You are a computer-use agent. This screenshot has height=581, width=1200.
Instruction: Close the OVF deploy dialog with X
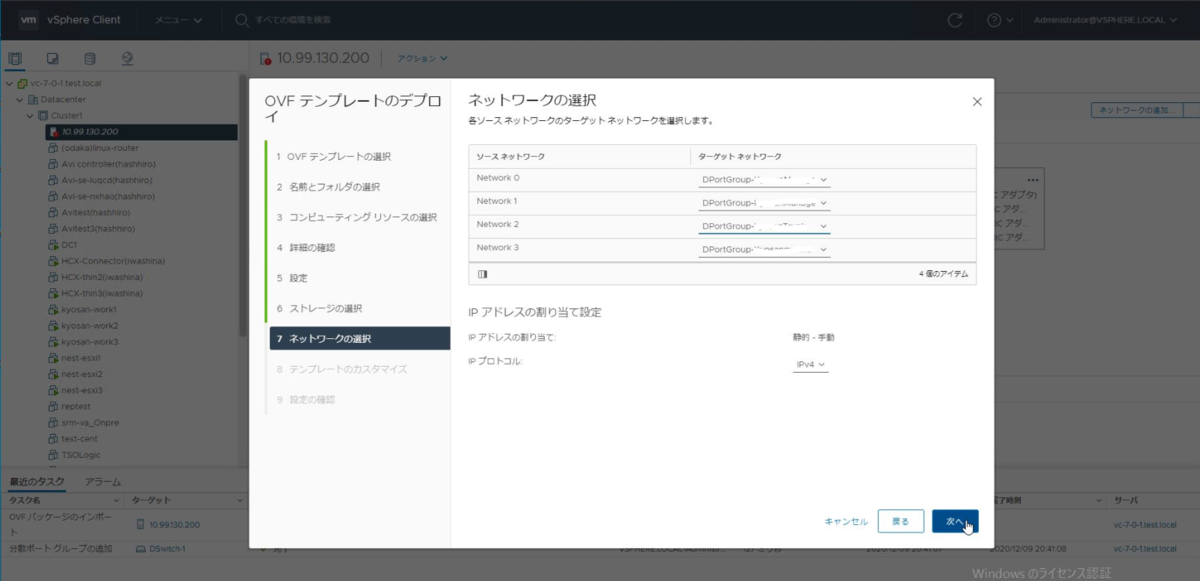977,101
